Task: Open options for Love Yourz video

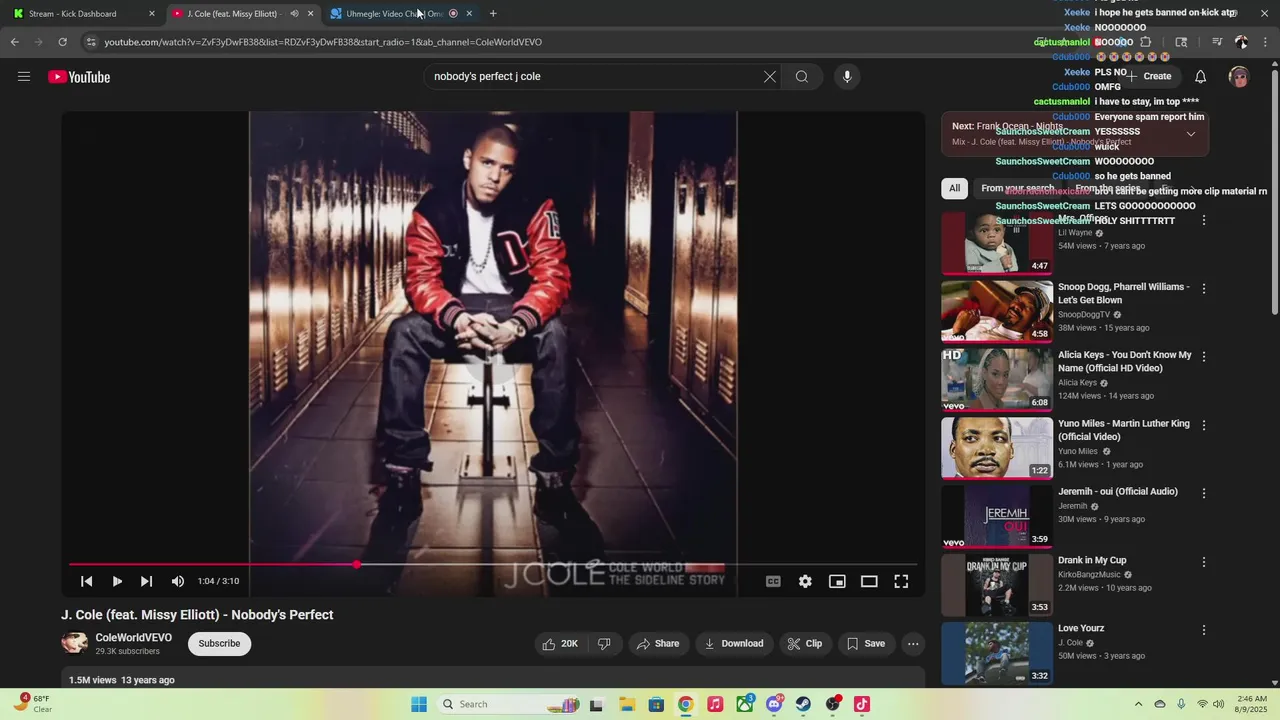Action: [1204, 630]
